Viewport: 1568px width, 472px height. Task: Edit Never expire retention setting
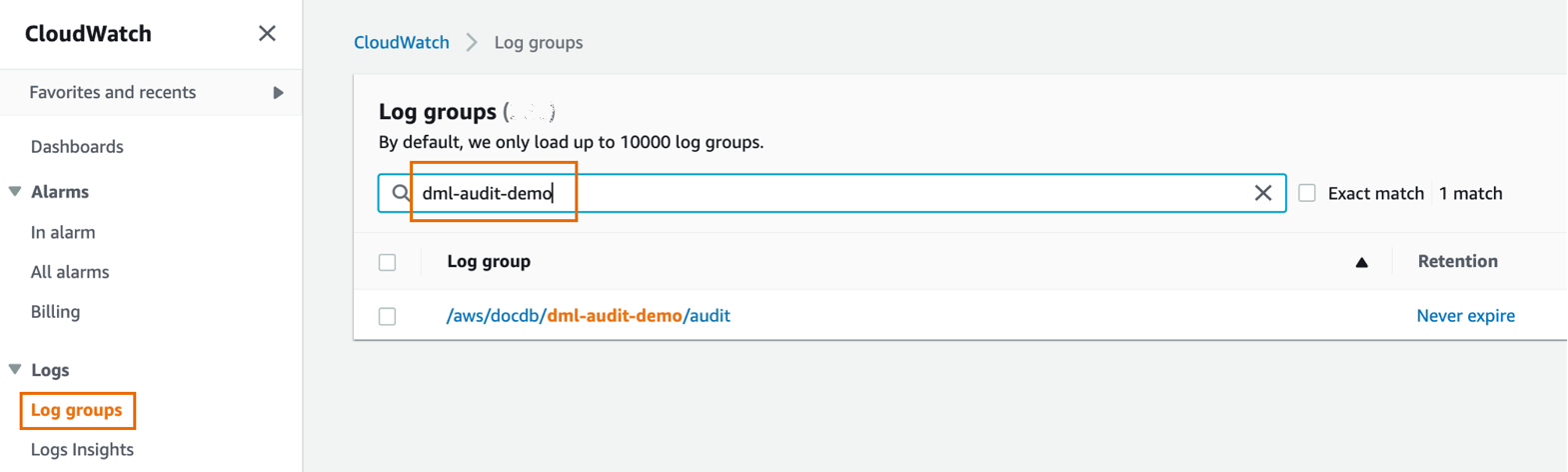1465,315
